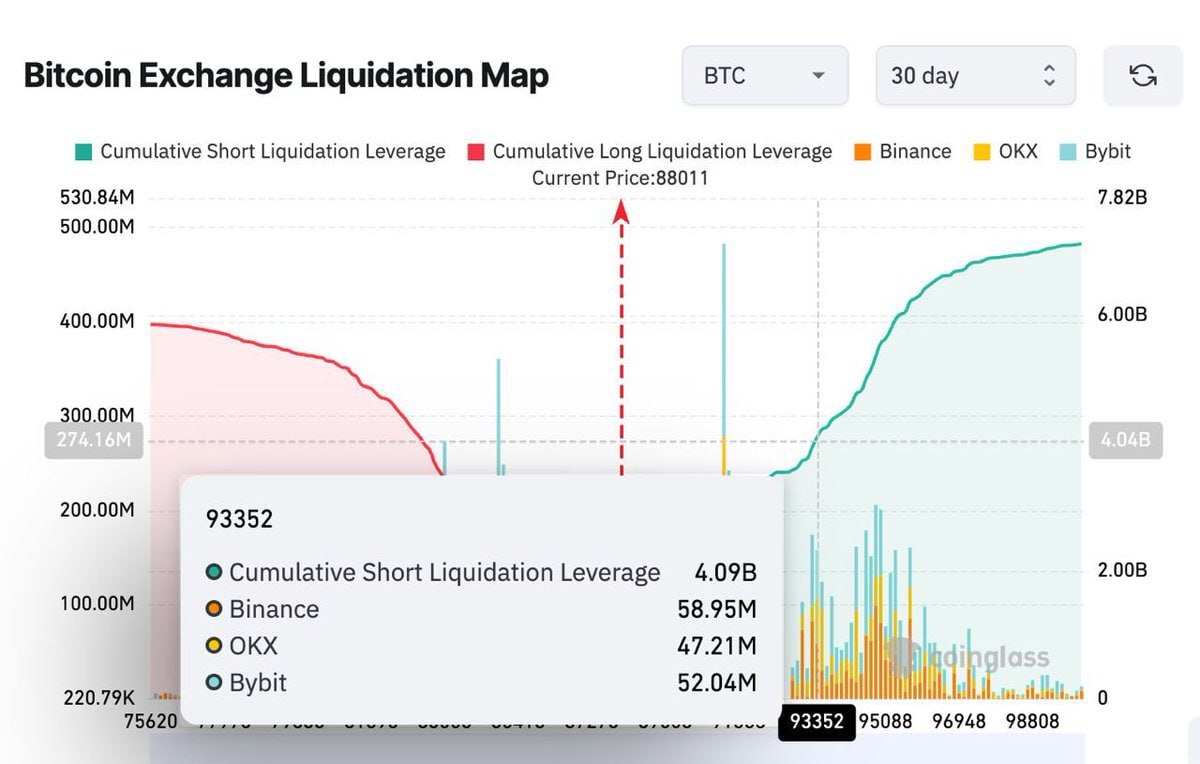Click the 30 day stepper arrows
The image size is (1200, 764).
pos(1048,76)
